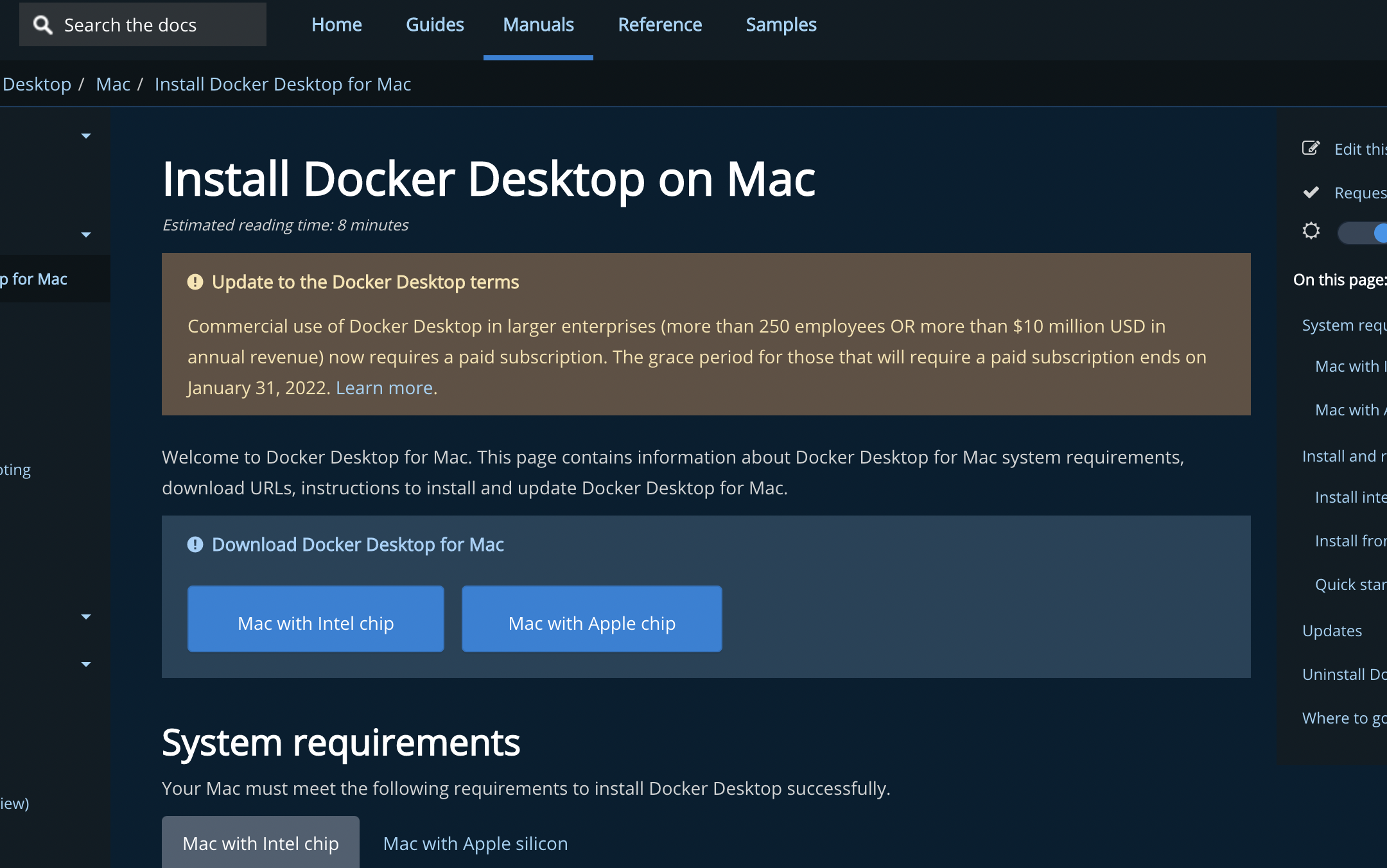Click the System requirements heading
This screenshot has height=868, width=1387.
(341, 743)
